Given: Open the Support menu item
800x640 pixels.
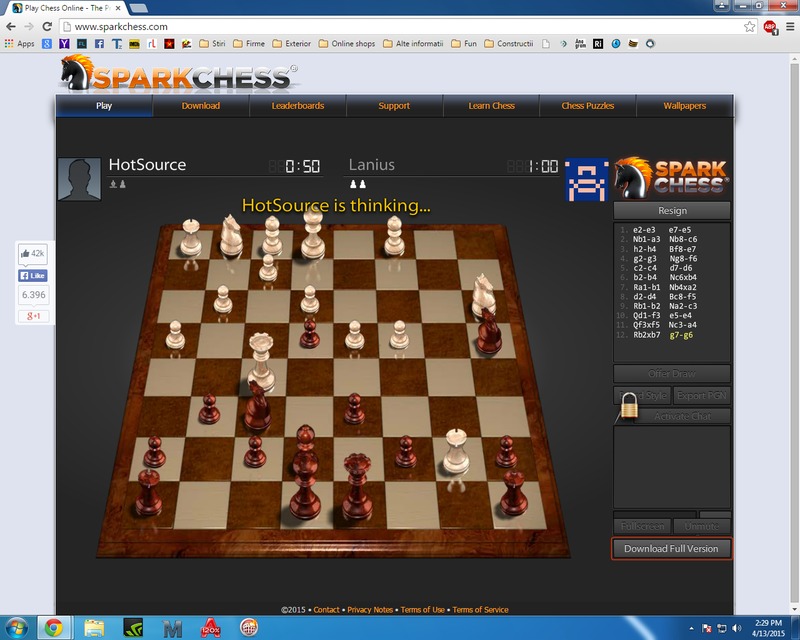Looking at the screenshot, I should click(394, 106).
